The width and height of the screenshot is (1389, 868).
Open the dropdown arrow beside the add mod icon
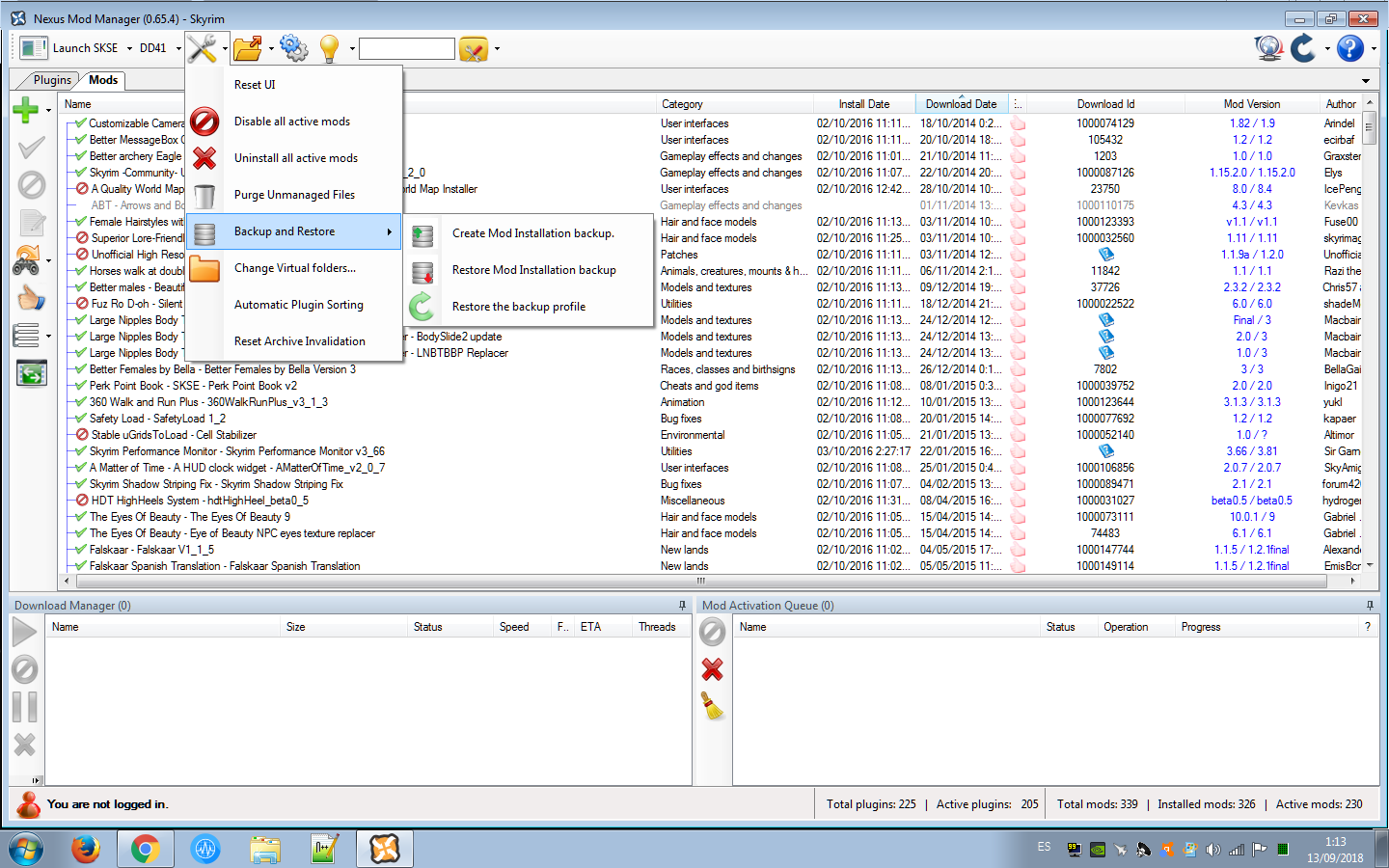(x=48, y=111)
